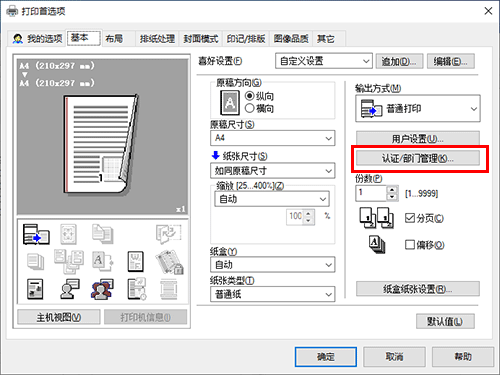Confirm with the 确定 button

pyautogui.click(x=326, y=357)
